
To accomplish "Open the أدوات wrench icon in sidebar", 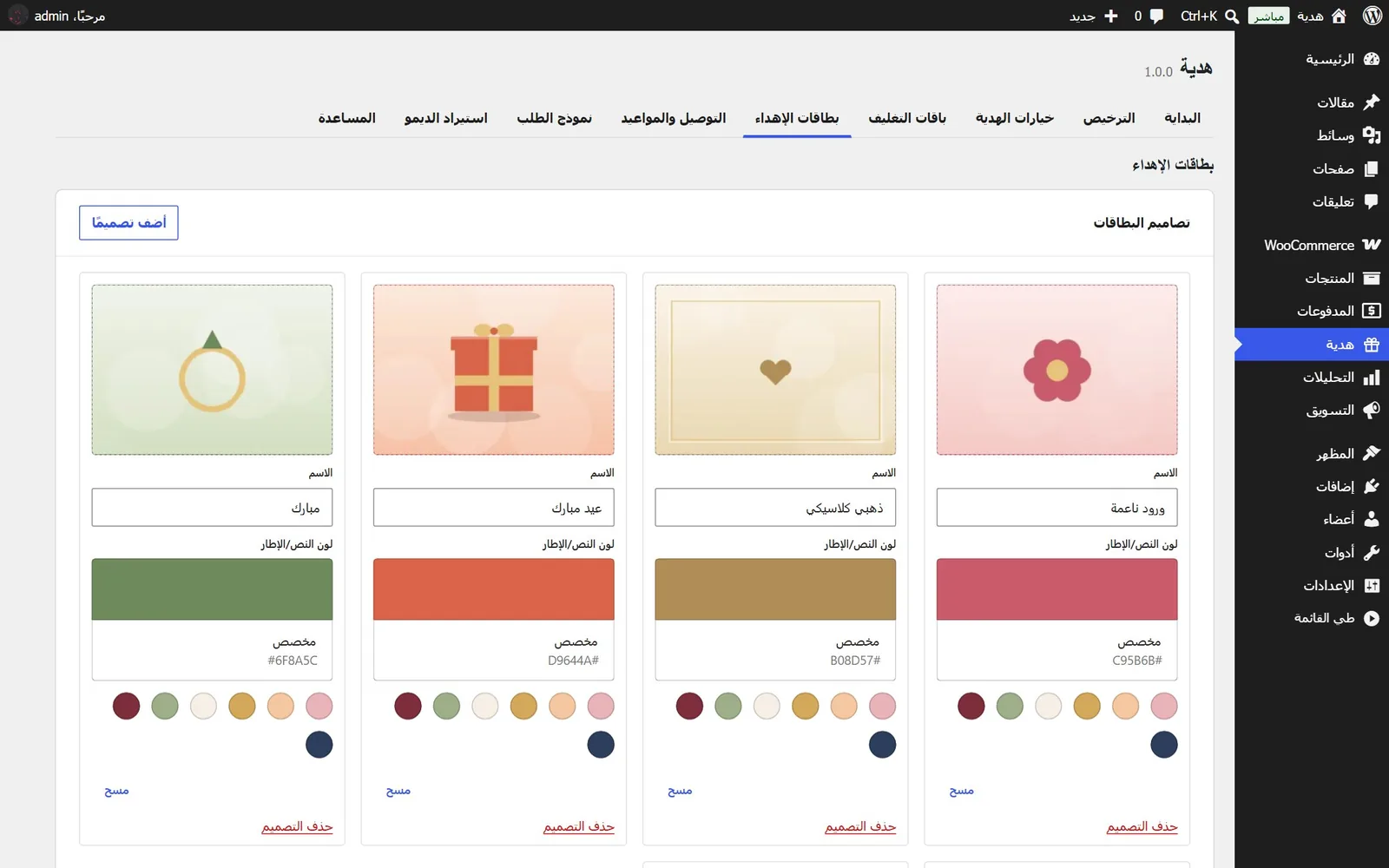I will [1372, 552].
